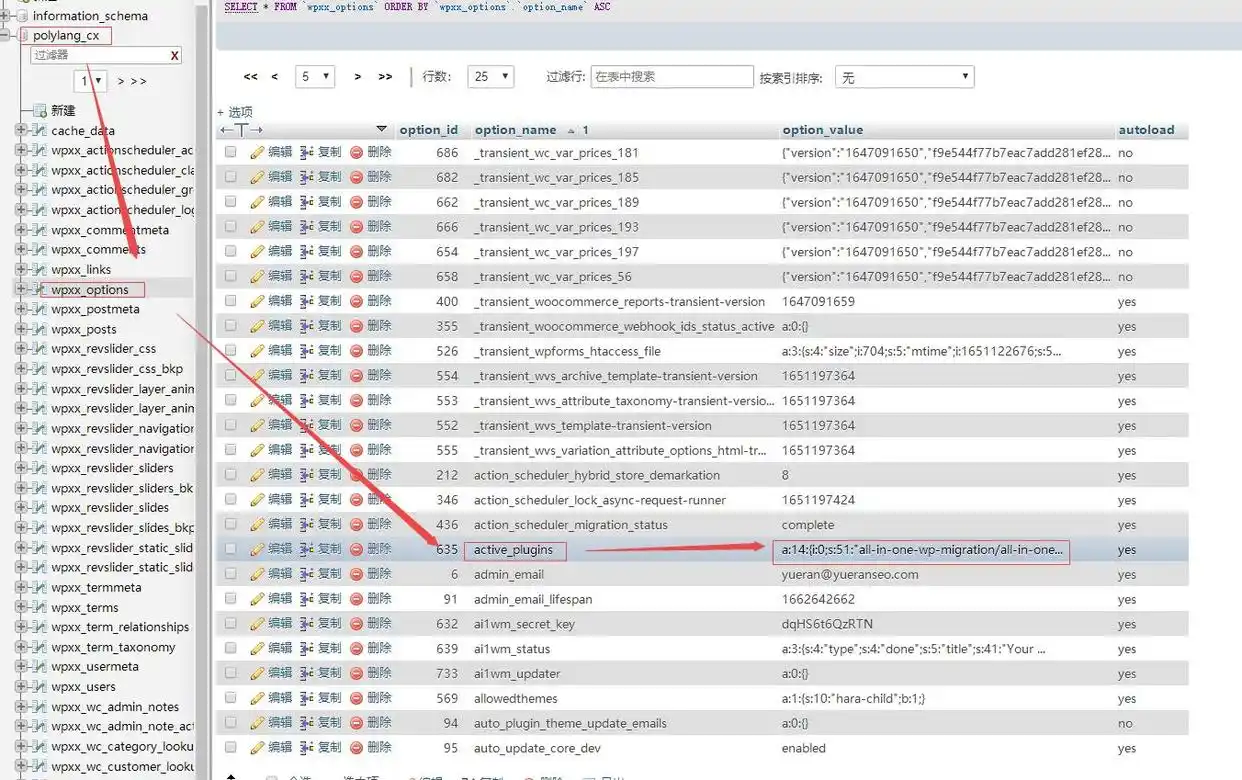Open the page number dropdown showing 5
The height and width of the screenshot is (780, 1242).
pyautogui.click(x=315, y=77)
